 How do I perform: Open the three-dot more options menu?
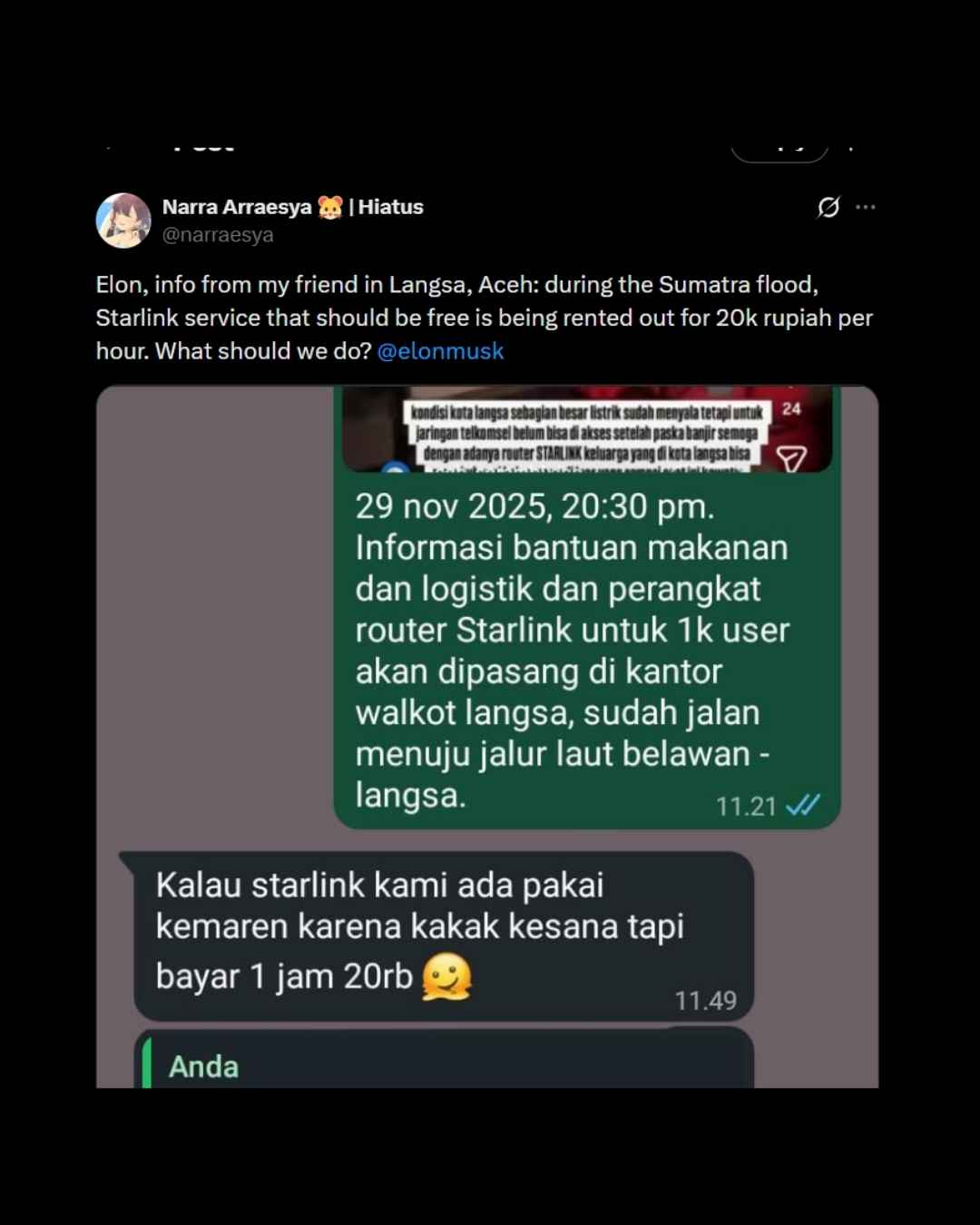[866, 207]
